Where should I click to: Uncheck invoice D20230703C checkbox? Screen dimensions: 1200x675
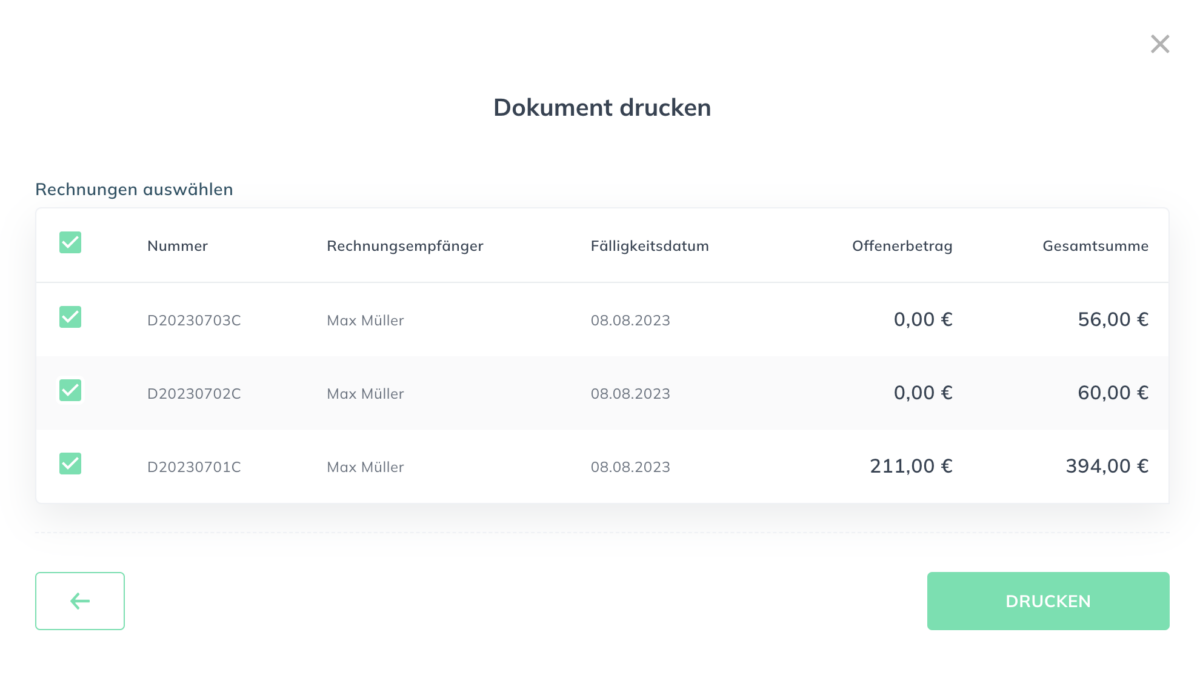point(70,317)
